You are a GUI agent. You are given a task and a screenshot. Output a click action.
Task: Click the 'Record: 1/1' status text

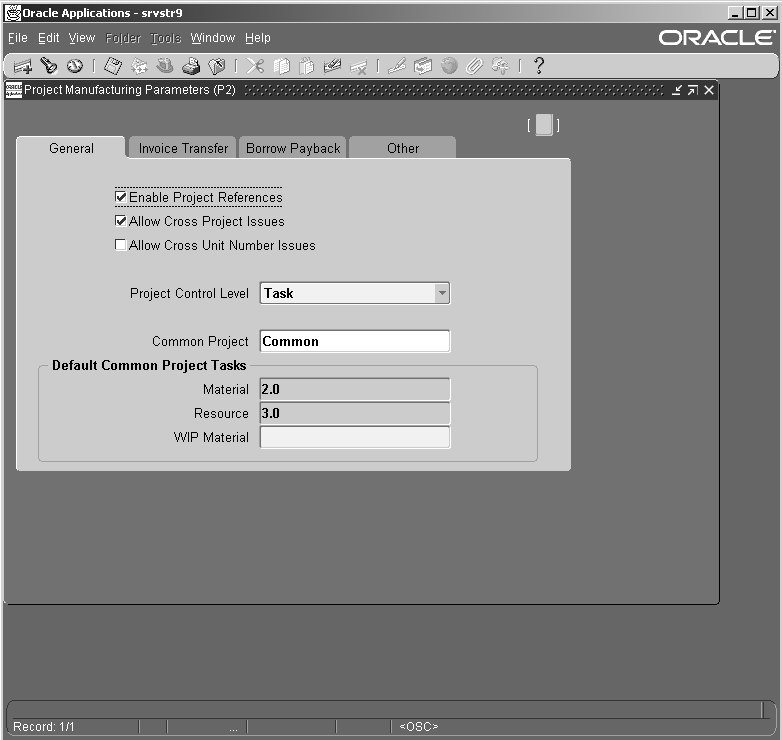pyautogui.click(x=43, y=727)
